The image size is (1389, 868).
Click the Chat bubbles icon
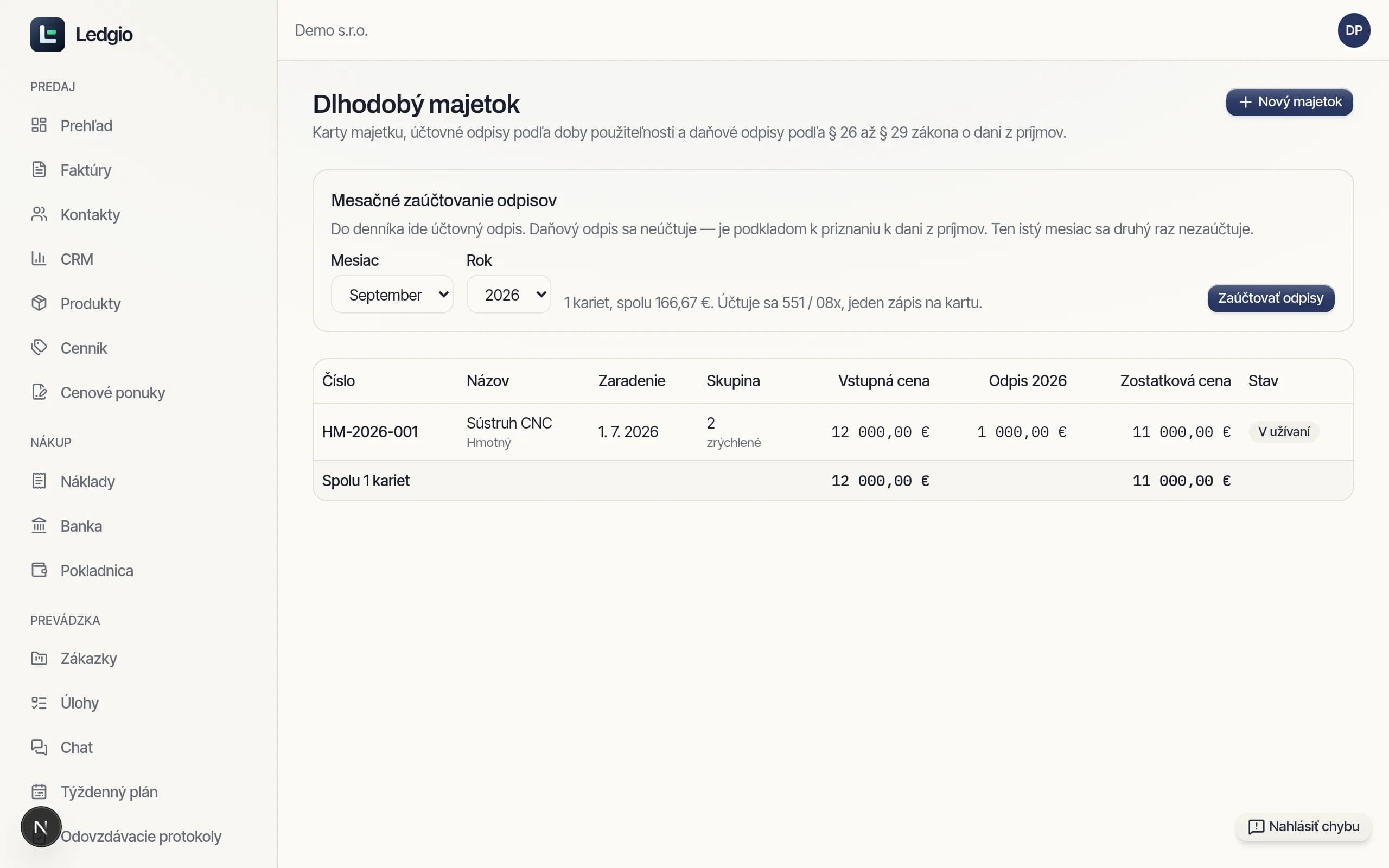(39, 747)
